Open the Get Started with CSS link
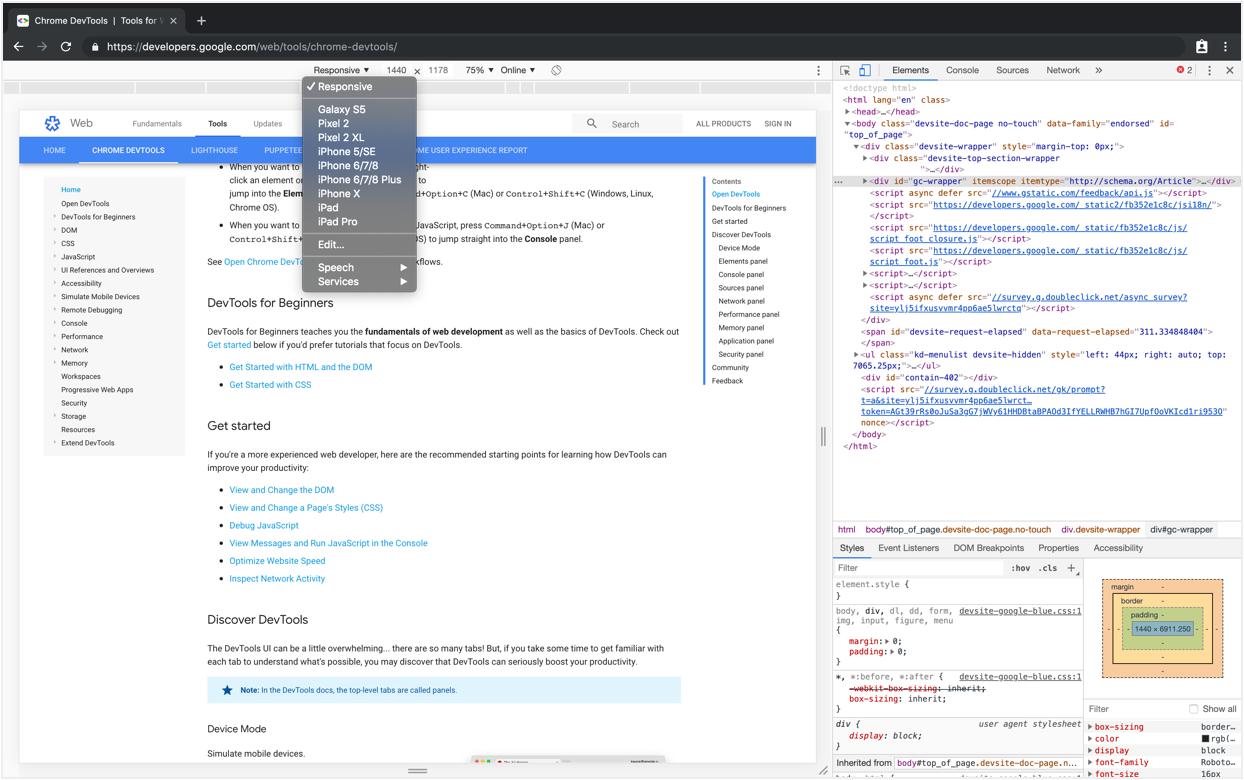1244x780 pixels. click(270, 385)
